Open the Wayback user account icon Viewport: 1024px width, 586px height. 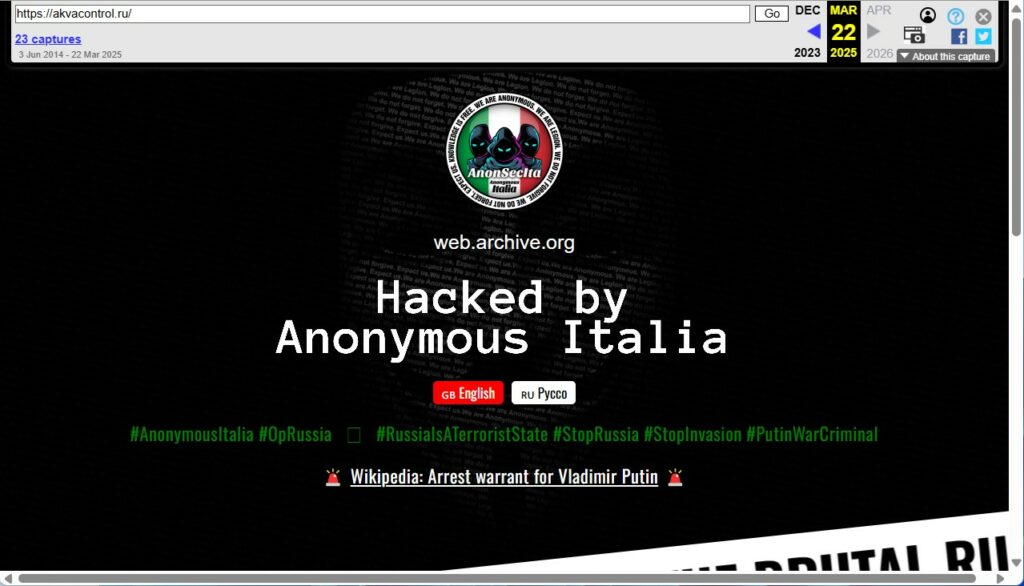click(927, 15)
